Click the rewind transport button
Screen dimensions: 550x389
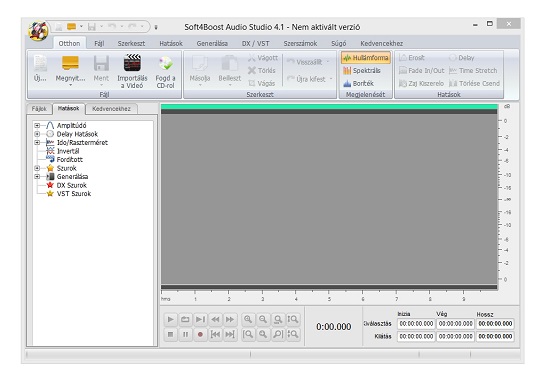click(215, 319)
